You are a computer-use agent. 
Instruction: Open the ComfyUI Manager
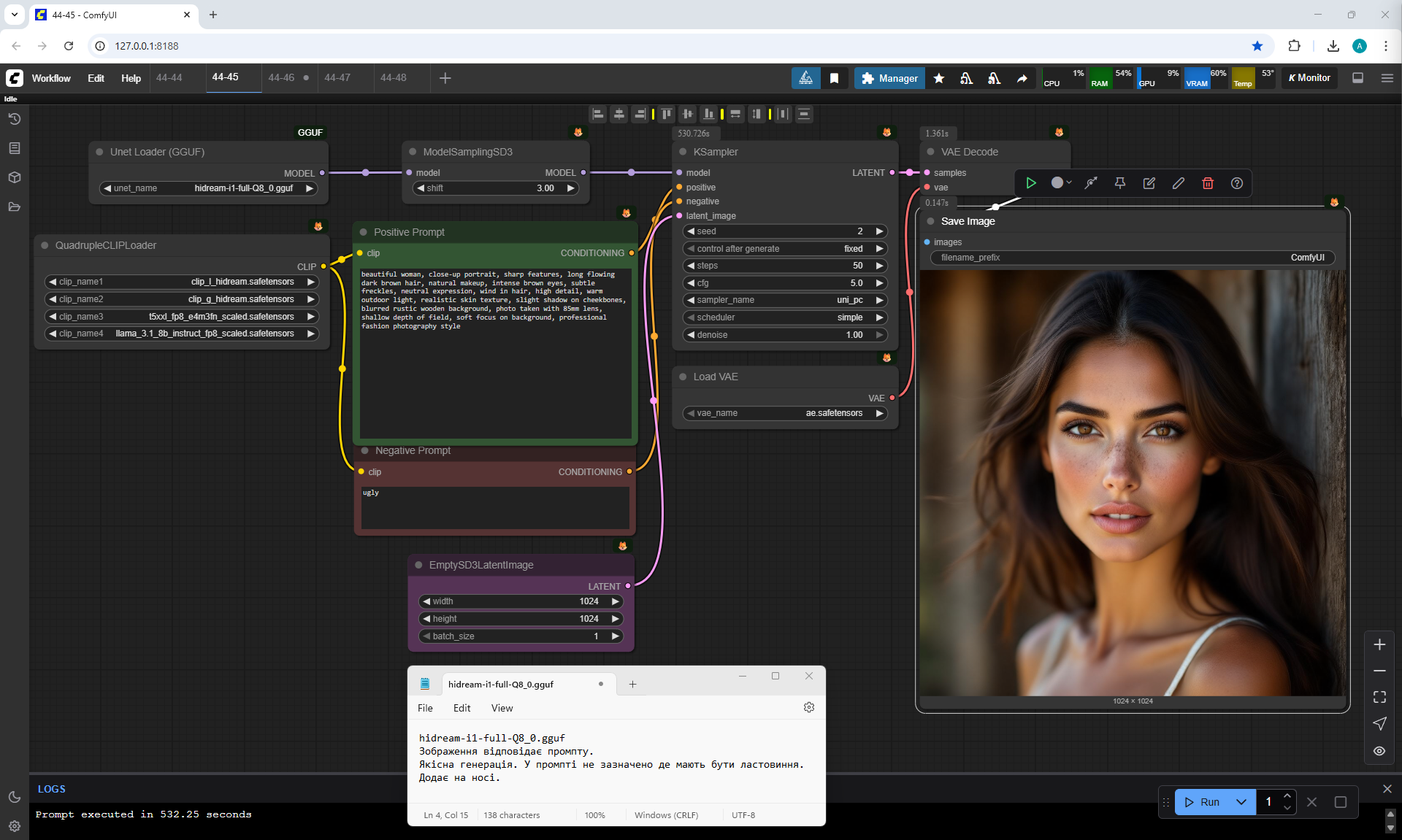(889, 78)
